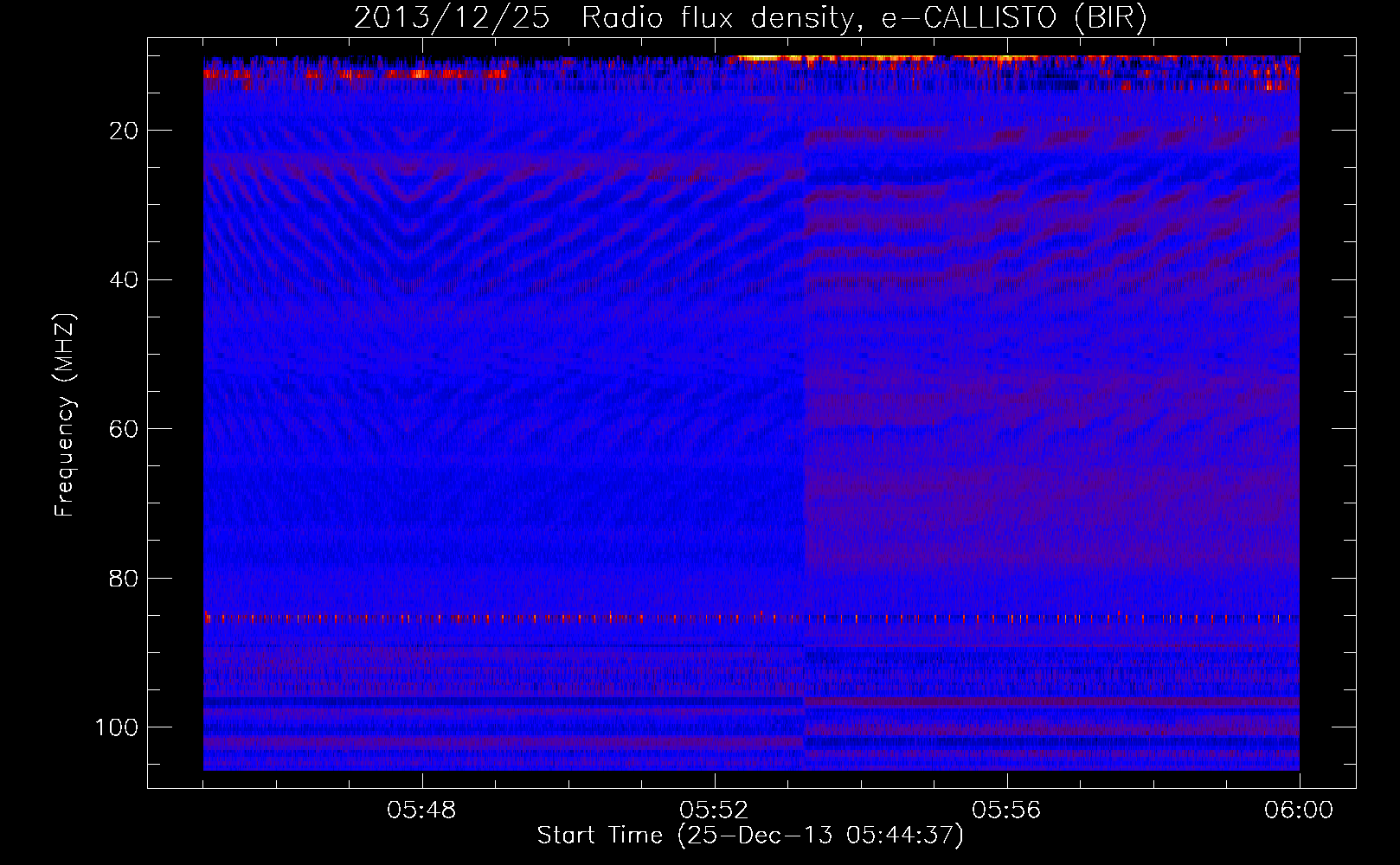Click the 80 frequency tick label
The image size is (1400, 865).
(125, 579)
